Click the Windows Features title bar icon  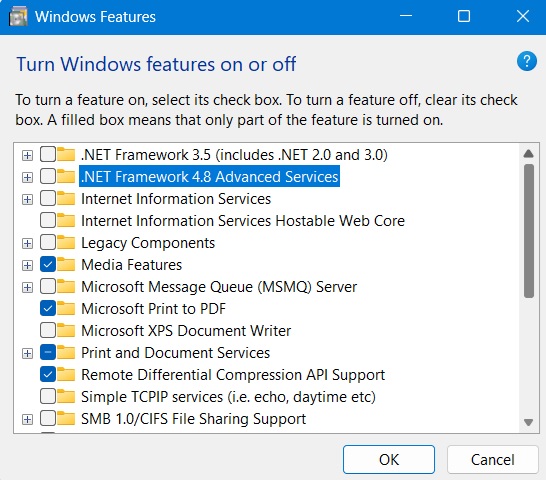(x=18, y=17)
